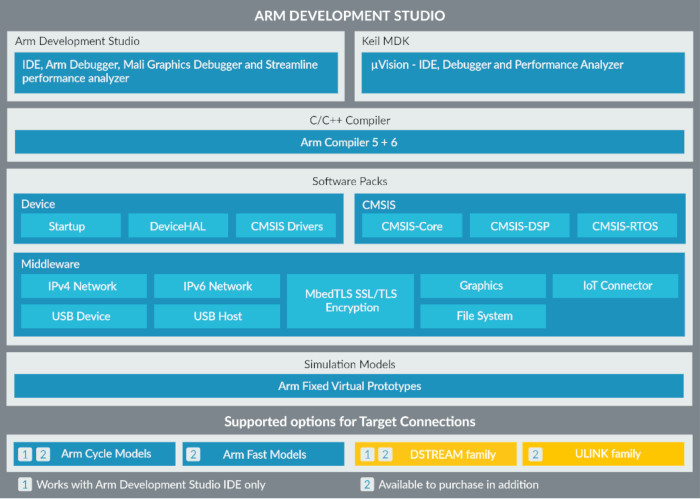Click badge 1 on DSTREAM family
The width and height of the screenshot is (700, 499).
367,454
